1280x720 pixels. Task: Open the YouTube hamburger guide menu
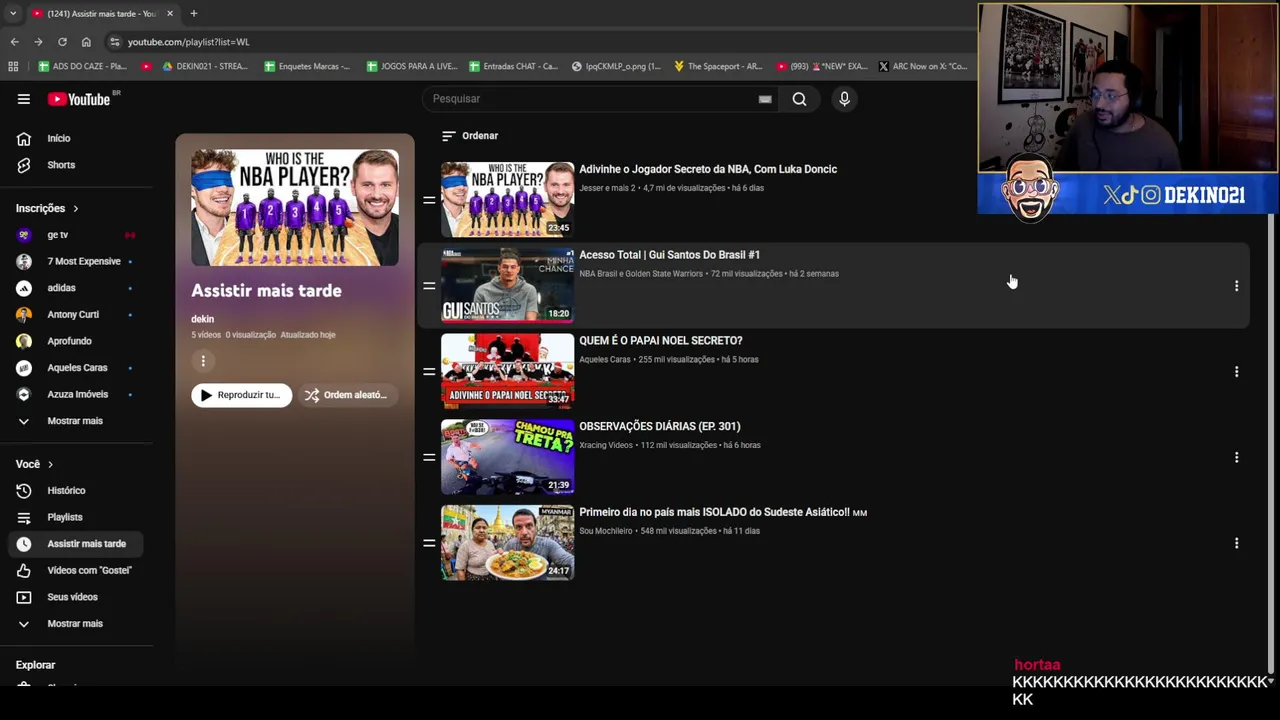pos(23,99)
